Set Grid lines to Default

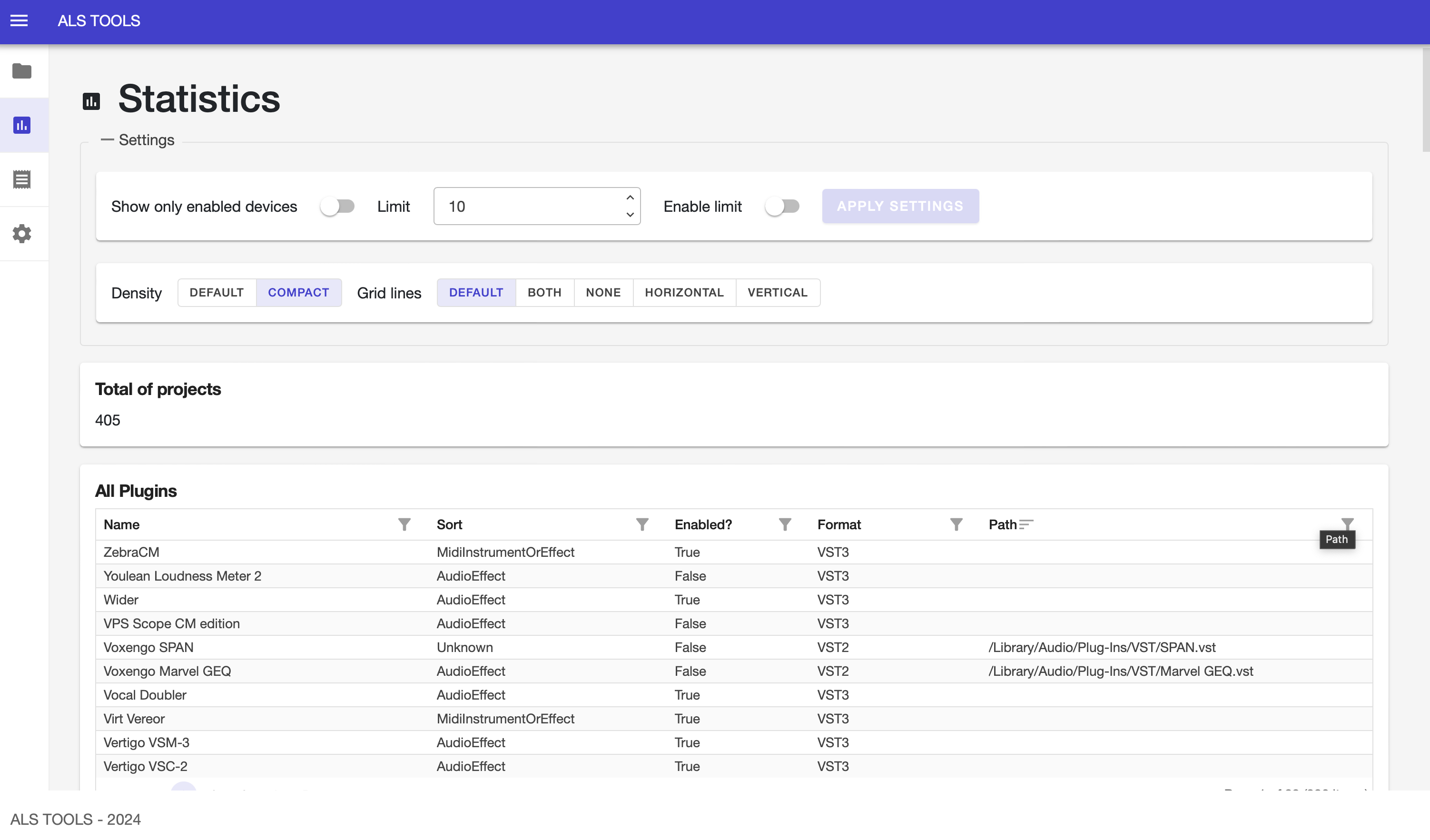click(476, 292)
